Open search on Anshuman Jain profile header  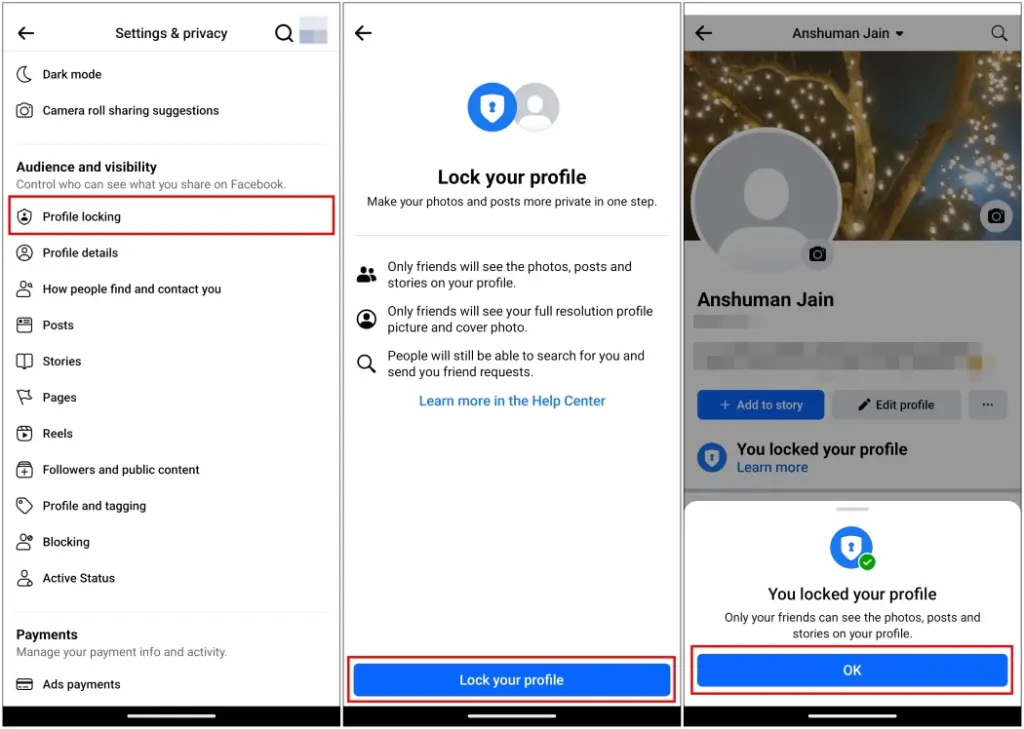tap(999, 33)
